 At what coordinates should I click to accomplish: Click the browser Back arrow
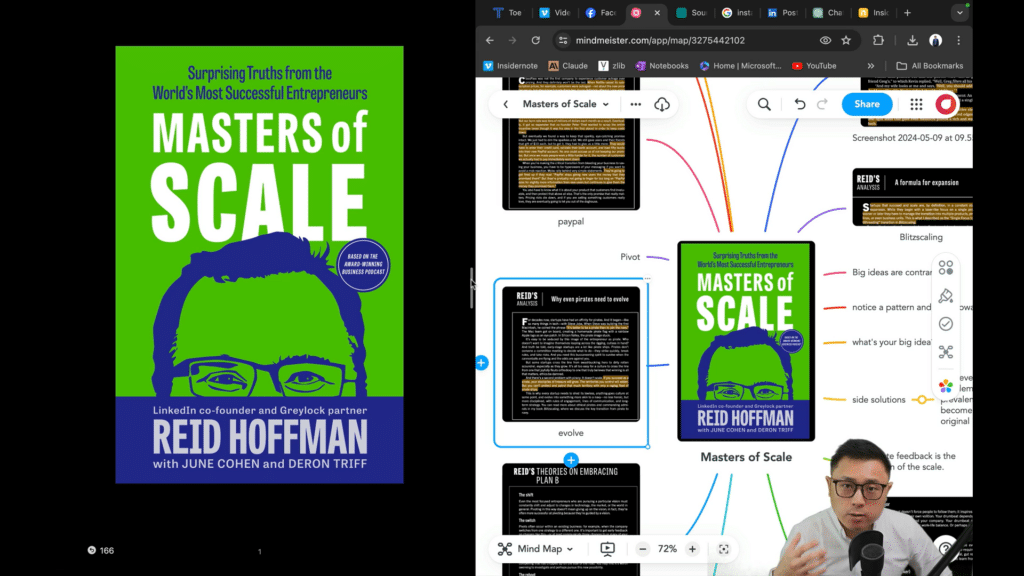[x=489, y=40]
